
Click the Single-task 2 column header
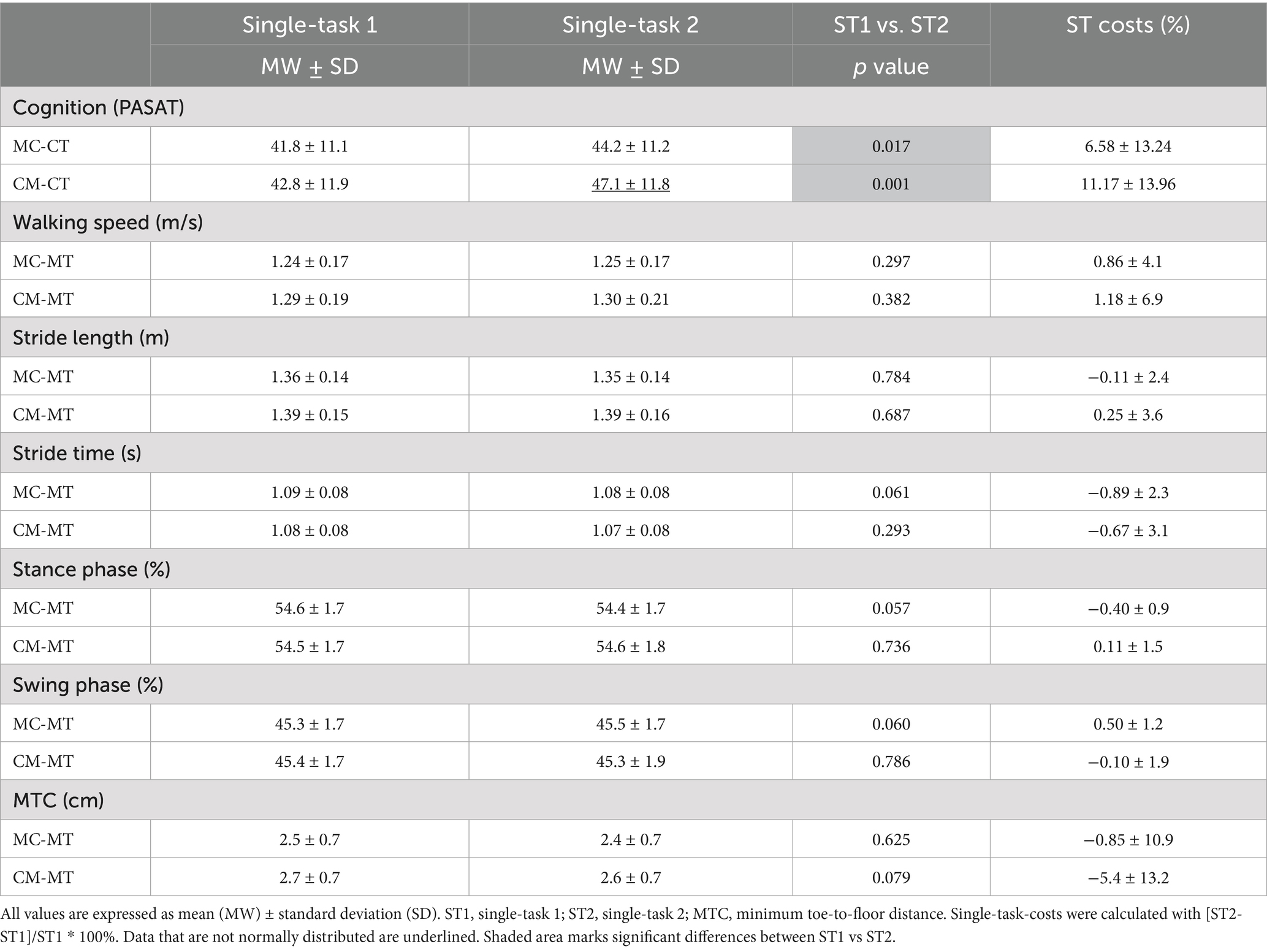click(630, 25)
